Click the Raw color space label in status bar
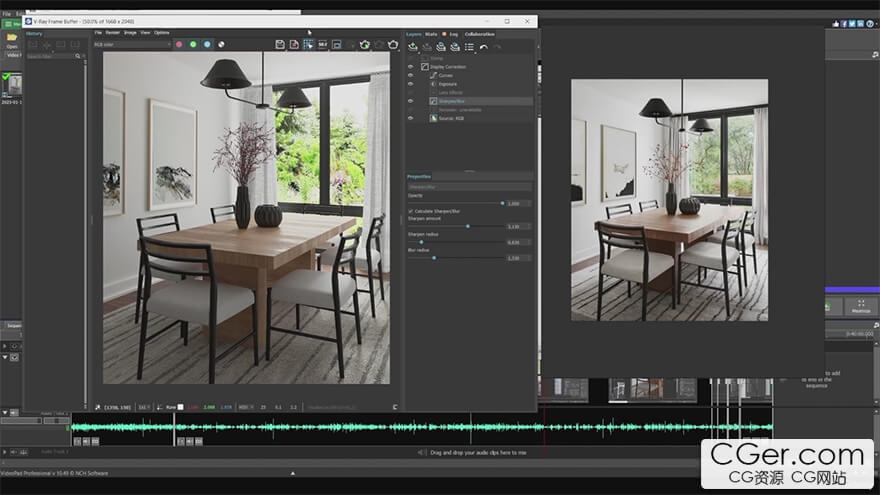 171,407
